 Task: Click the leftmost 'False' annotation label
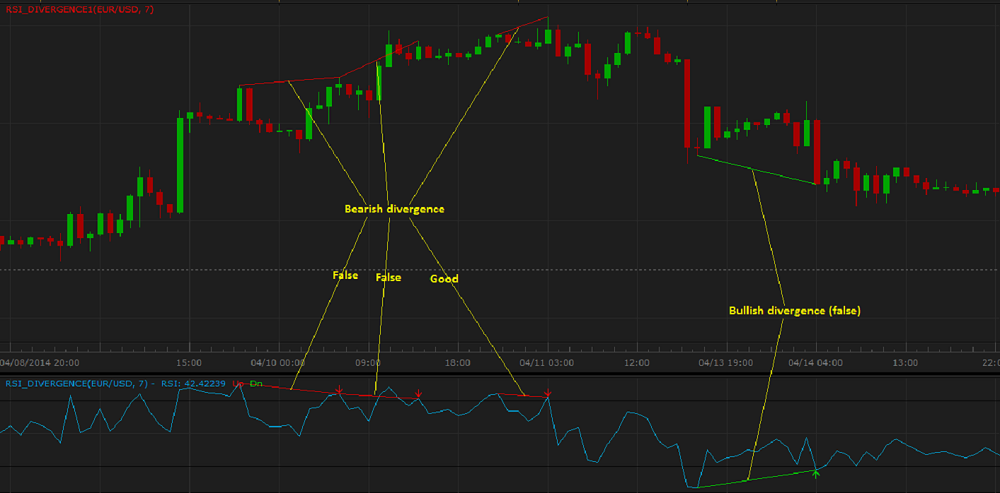[x=345, y=275]
